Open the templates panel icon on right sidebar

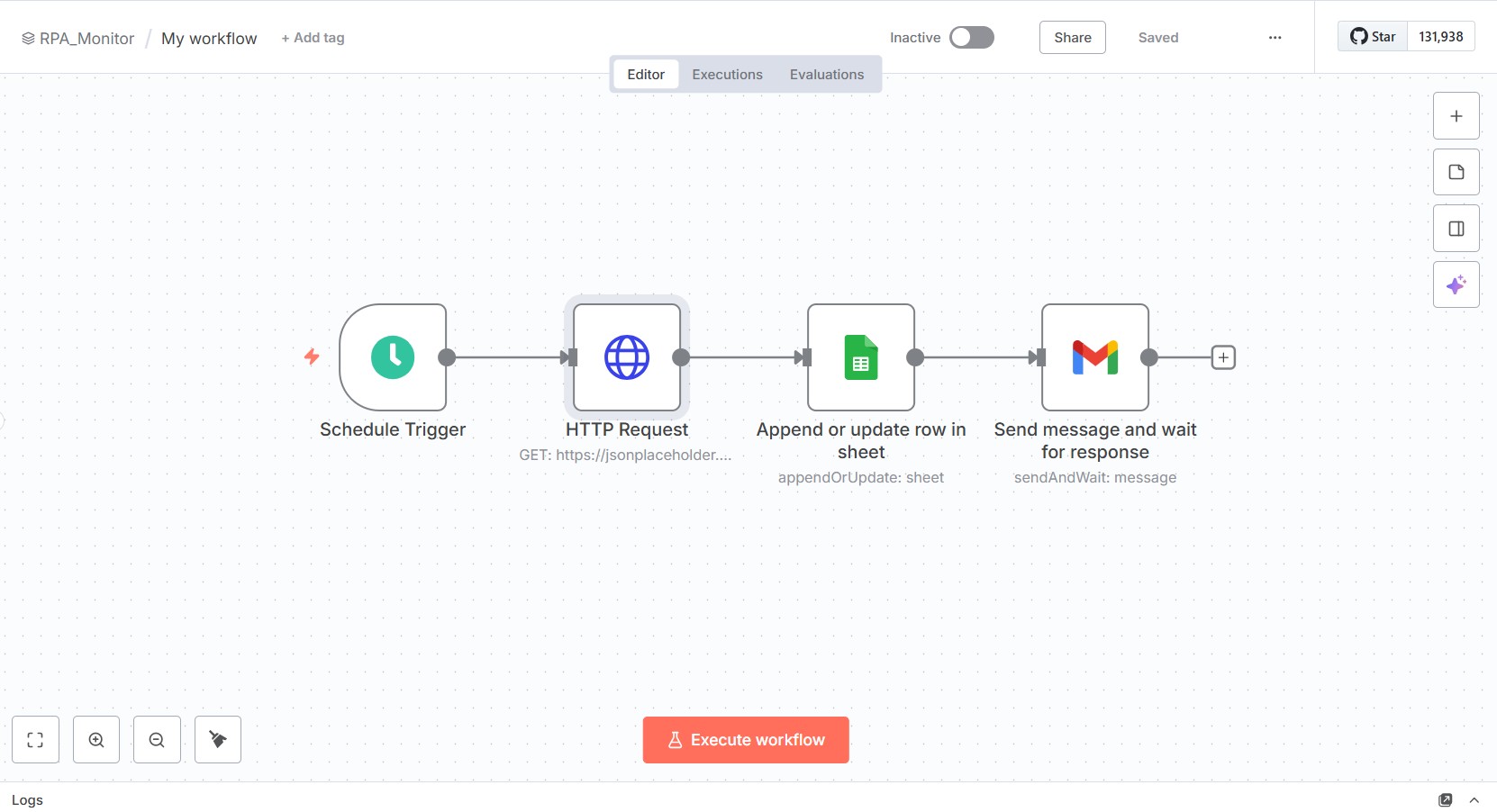(x=1456, y=171)
